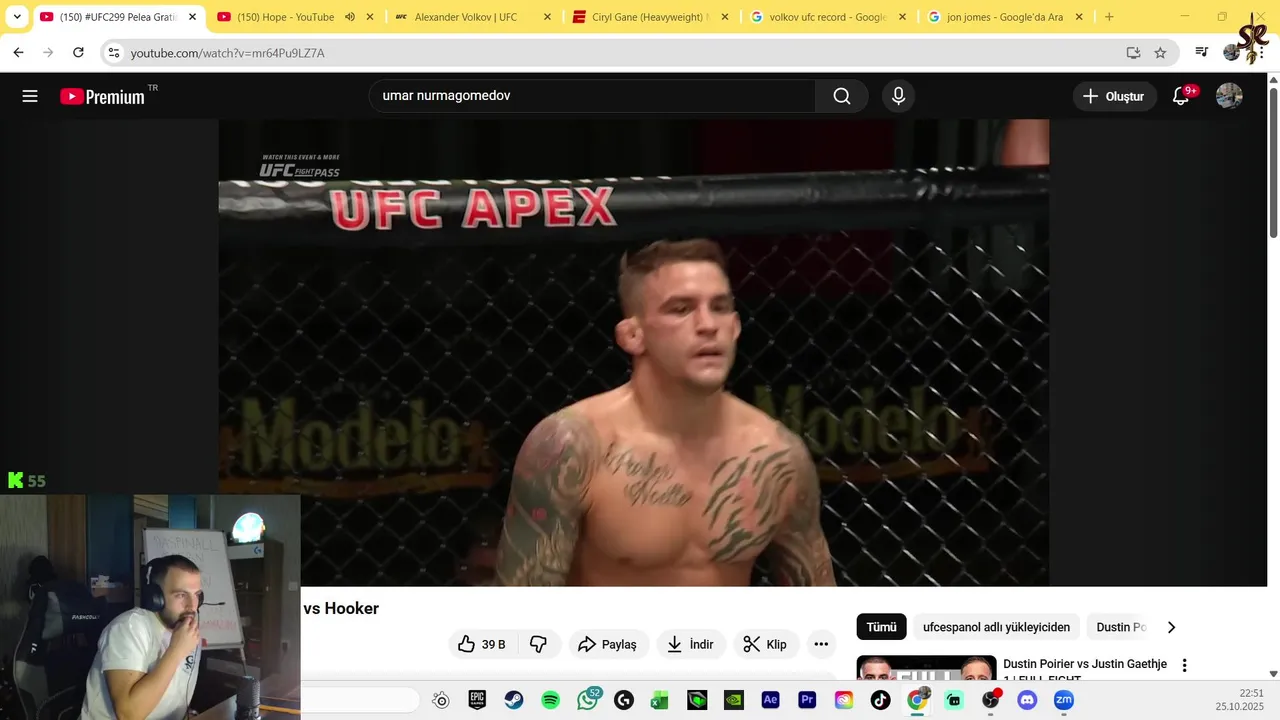
Task: Open the three-dot more actions under video
Action: point(821,644)
